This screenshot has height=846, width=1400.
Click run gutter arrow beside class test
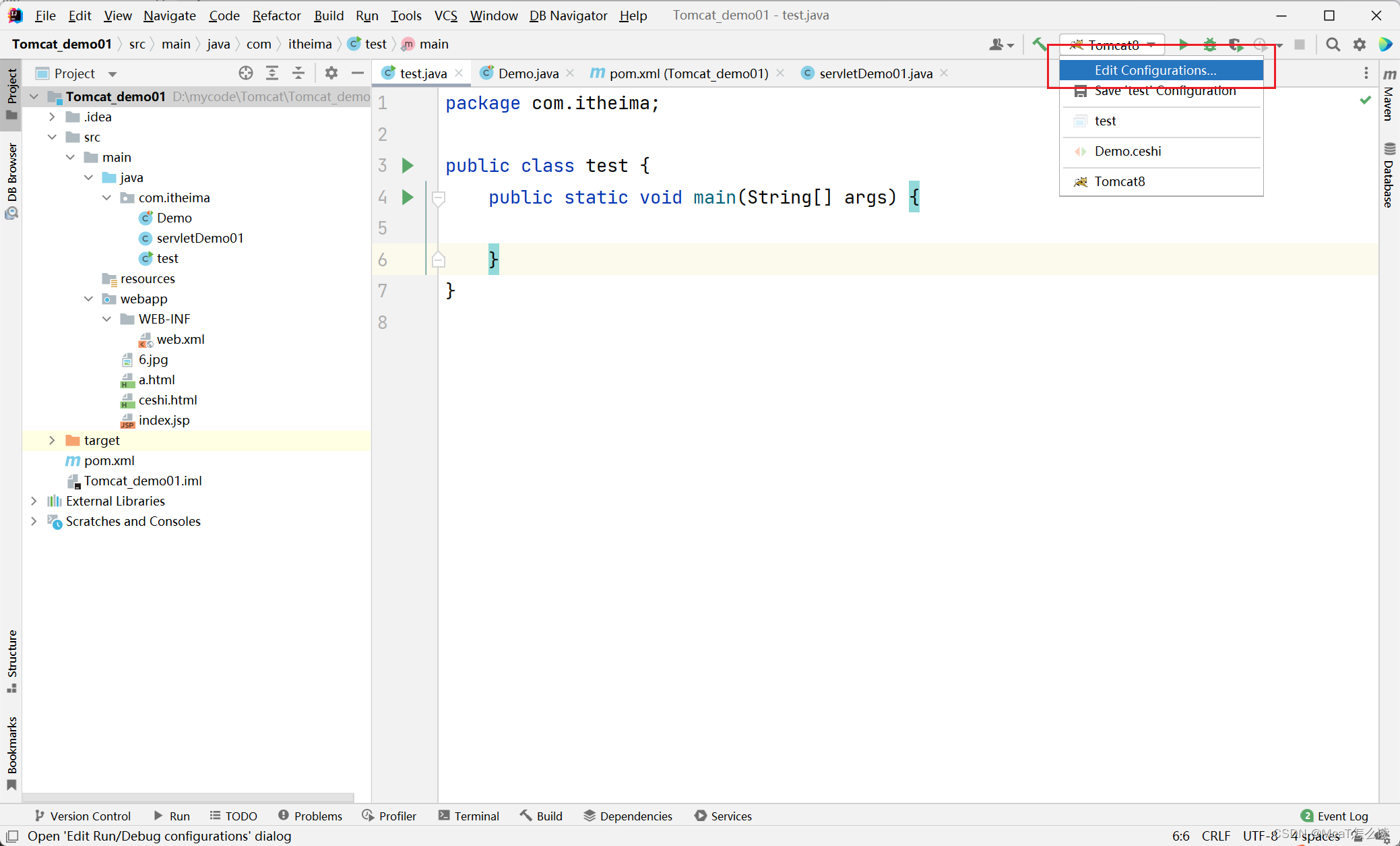tap(408, 165)
